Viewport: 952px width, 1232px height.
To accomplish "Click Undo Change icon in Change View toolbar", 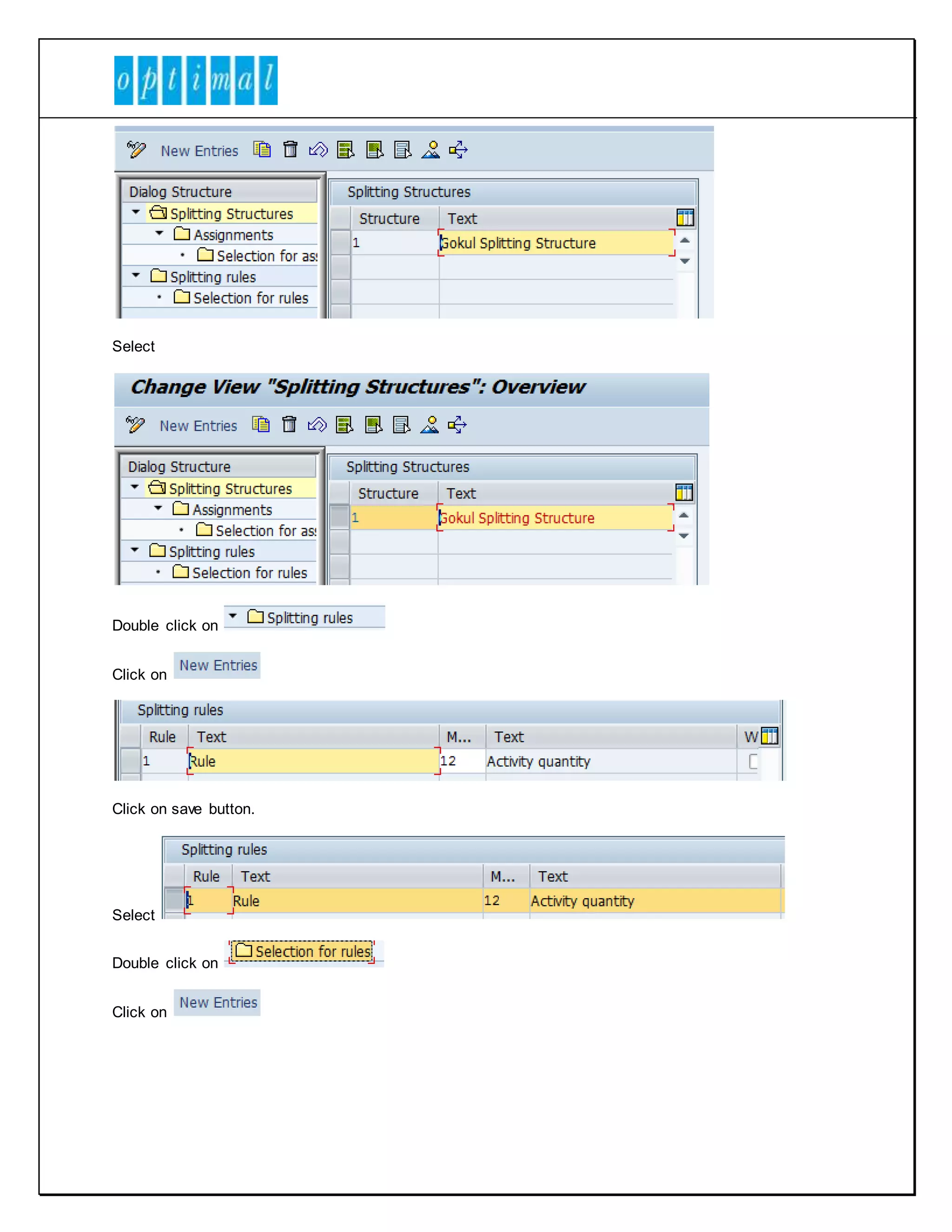I will 317,424.
